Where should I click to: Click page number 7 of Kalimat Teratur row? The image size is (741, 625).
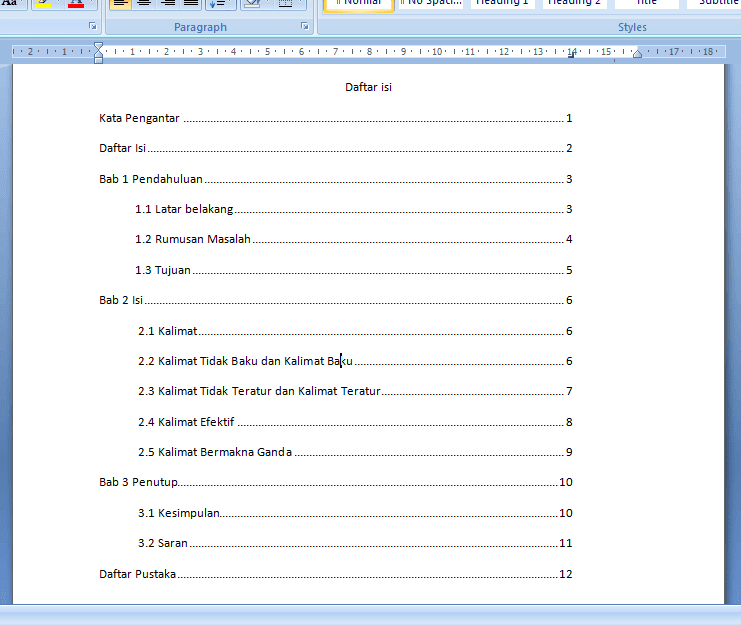(569, 391)
